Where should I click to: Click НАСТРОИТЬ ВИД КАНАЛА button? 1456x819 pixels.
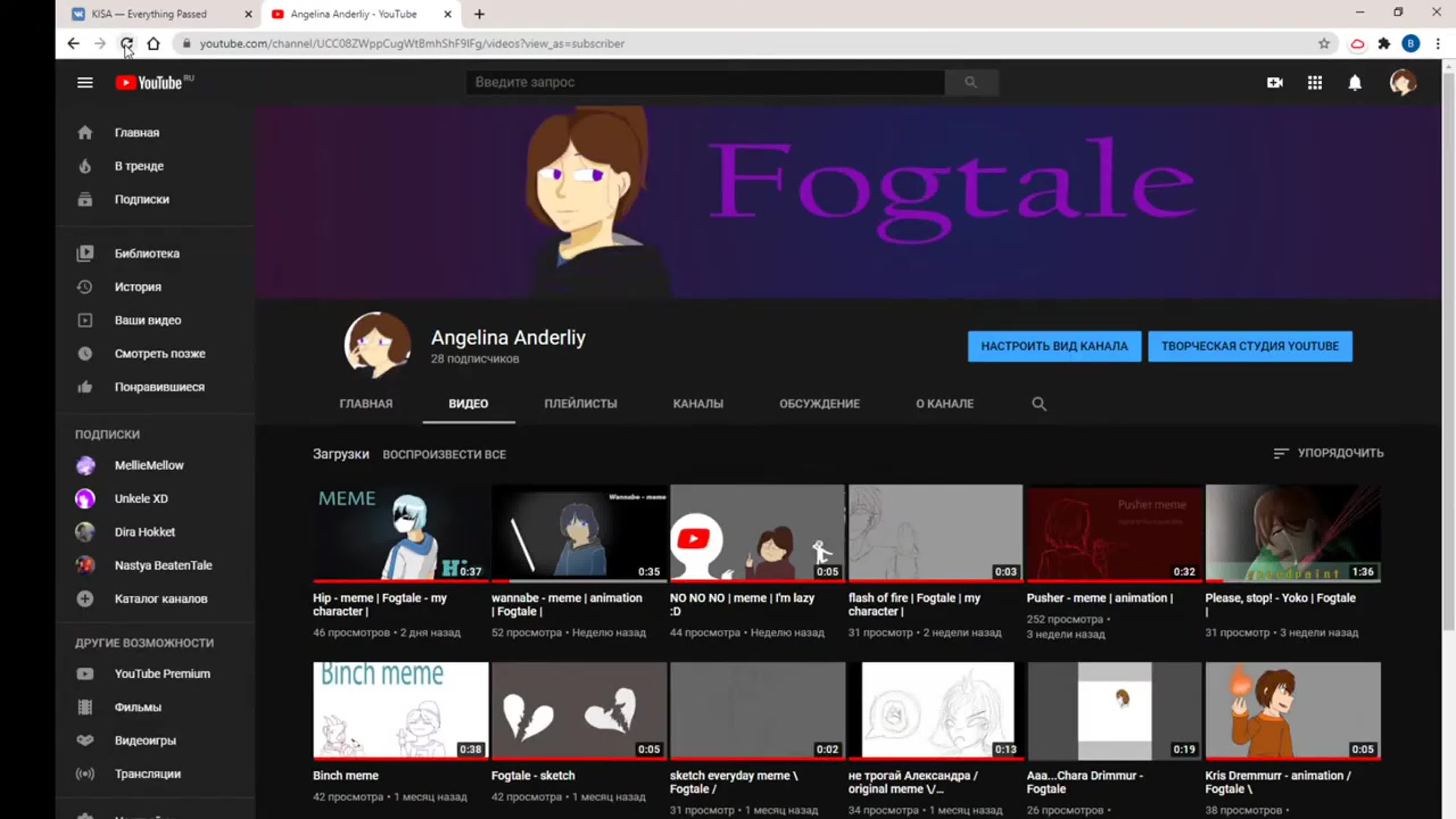pos(1054,346)
